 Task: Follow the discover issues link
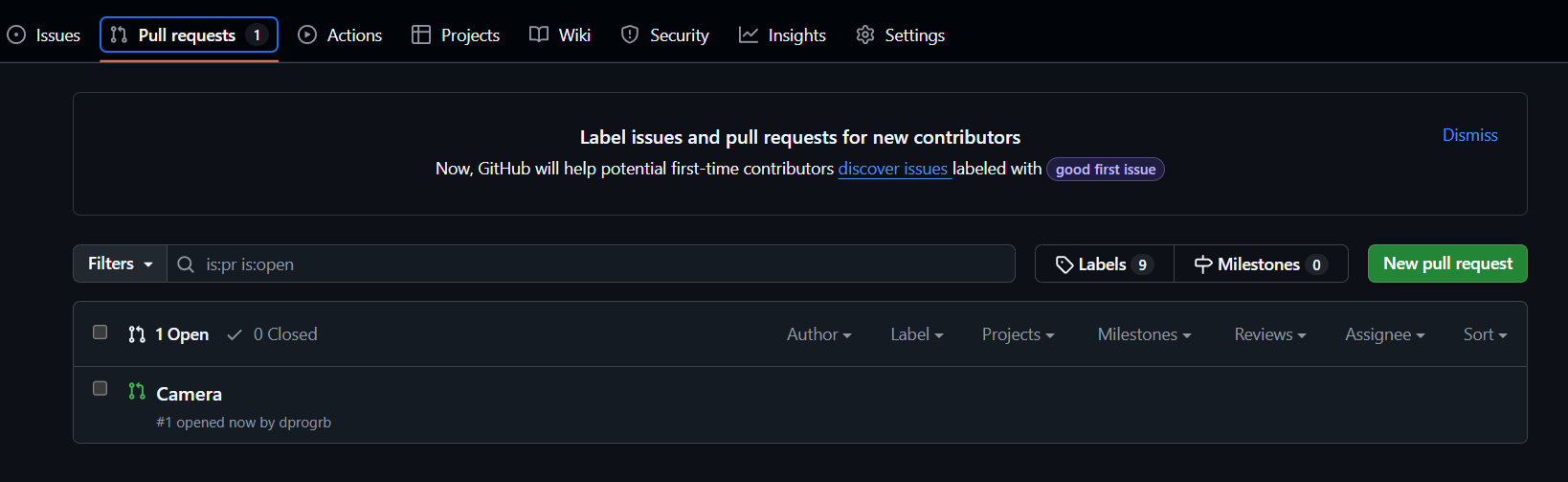pos(893,169)
